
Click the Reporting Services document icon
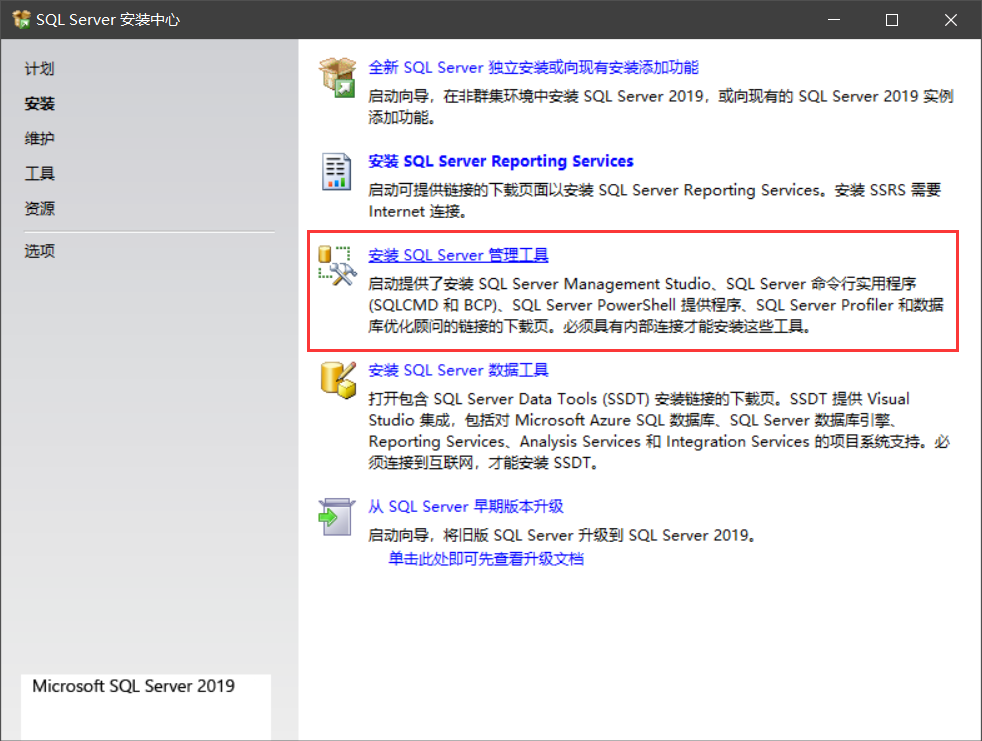pos(336,171)
